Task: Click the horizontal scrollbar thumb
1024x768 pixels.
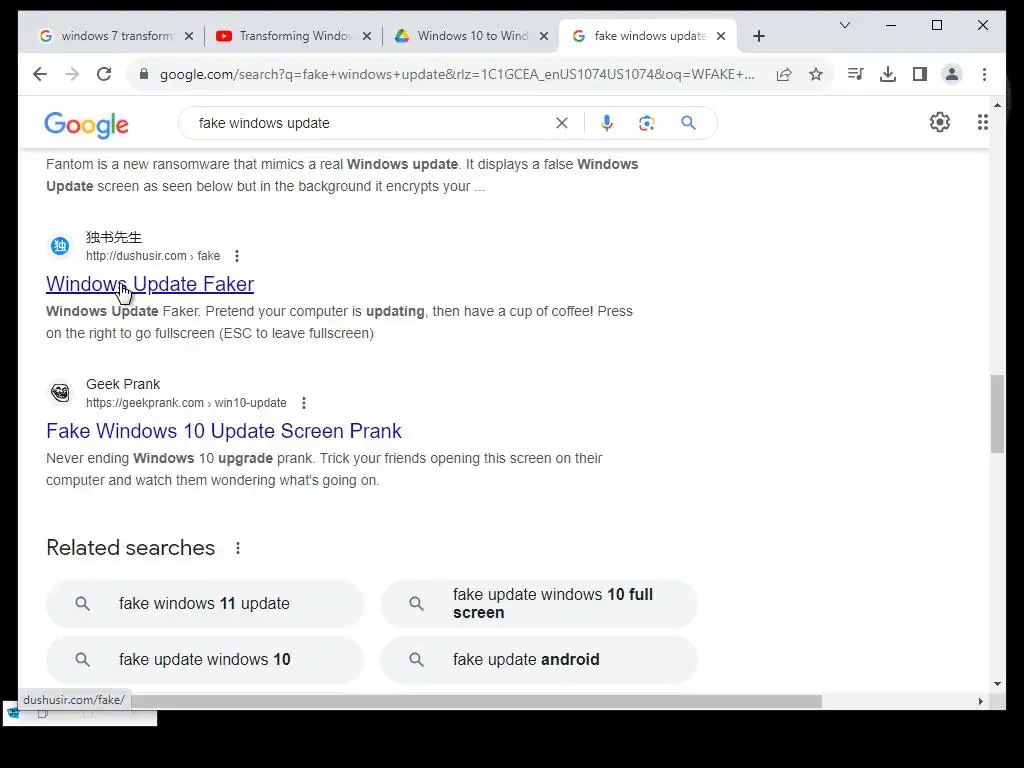Action: point(476,701)
